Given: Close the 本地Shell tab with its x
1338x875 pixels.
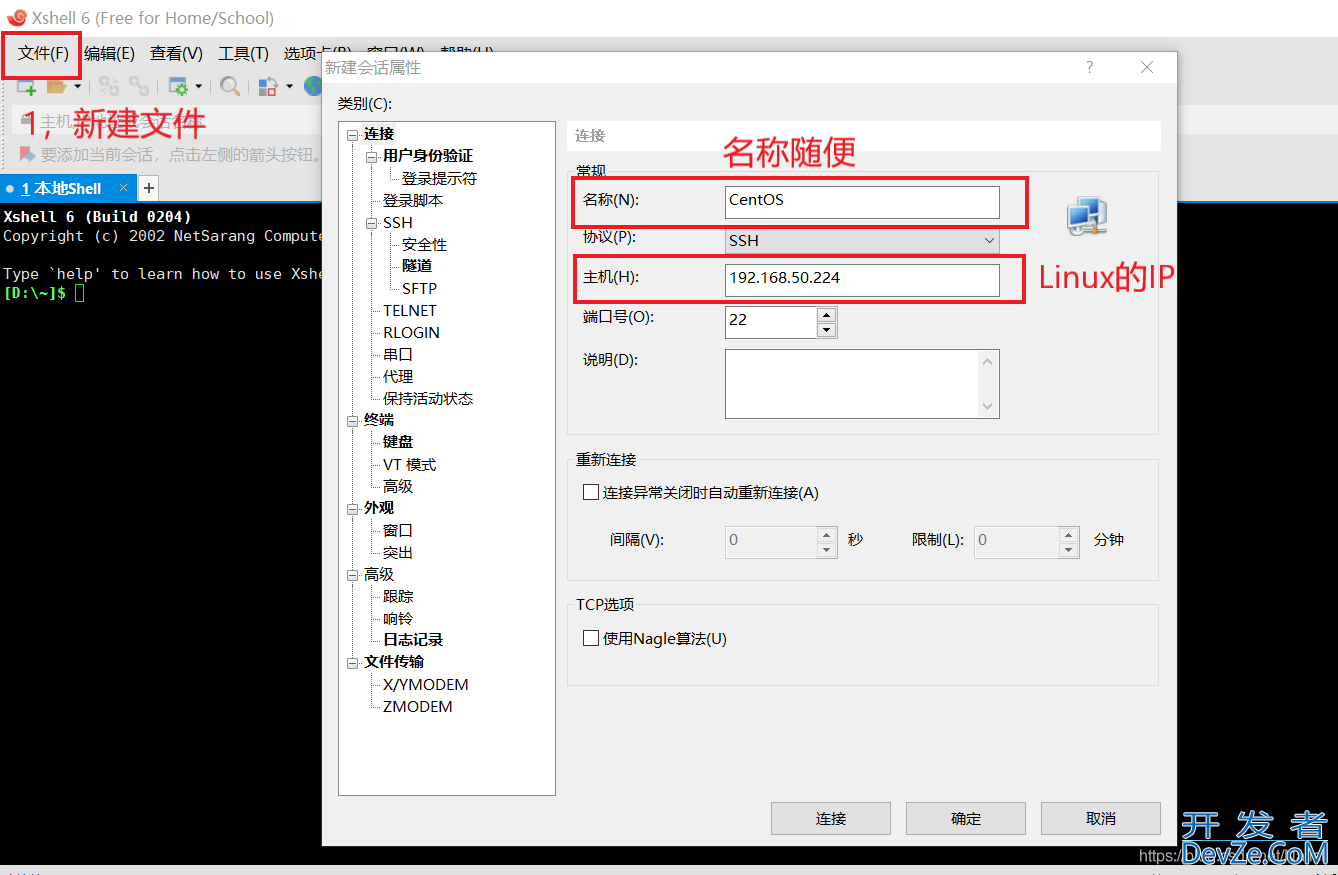Looking at the screenshot, I should pyautogui.click(x=123, y=187).
